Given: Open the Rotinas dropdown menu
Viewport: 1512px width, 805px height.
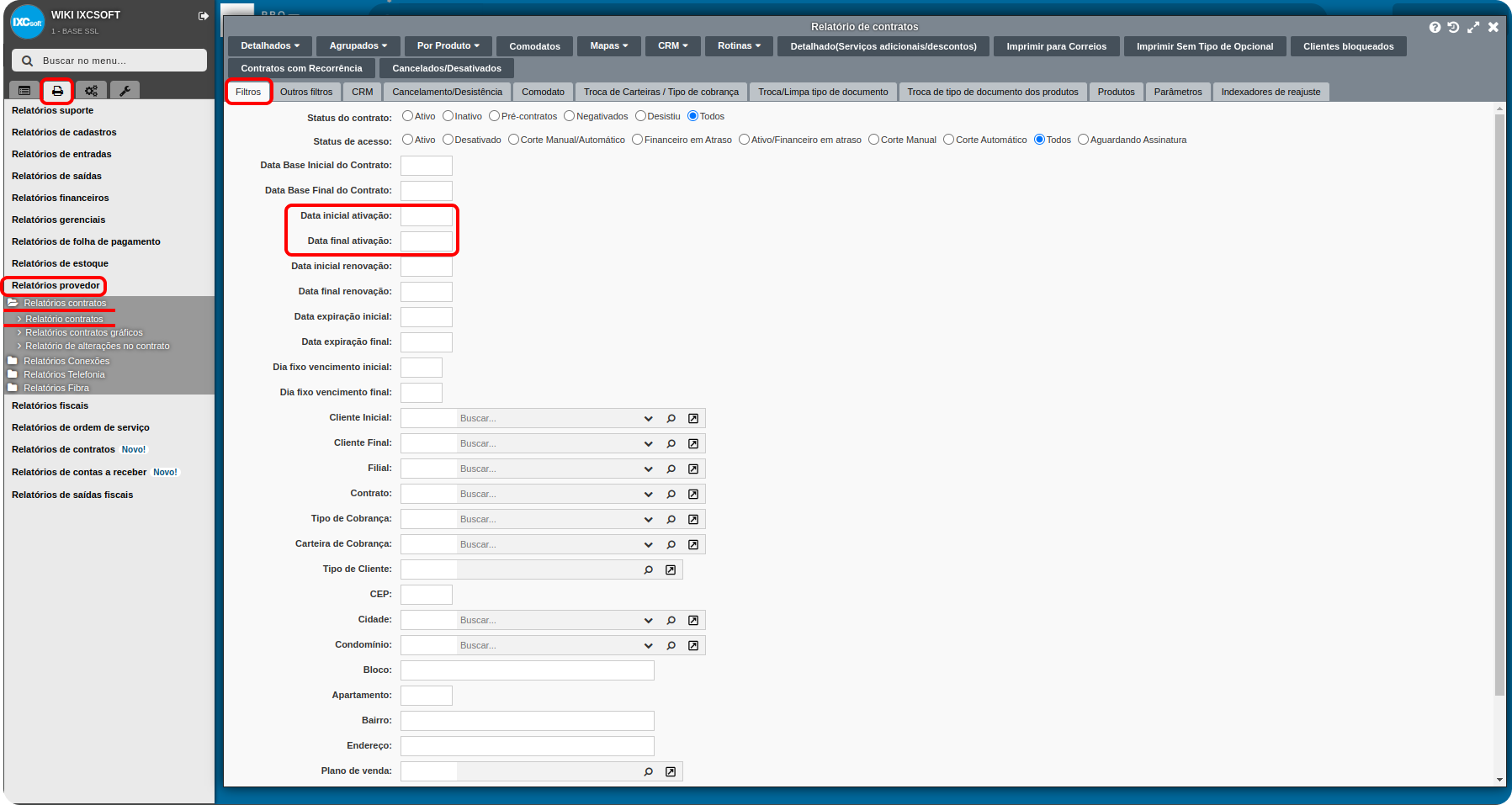Looking at the screenshot, I should (x=739, y=46).
